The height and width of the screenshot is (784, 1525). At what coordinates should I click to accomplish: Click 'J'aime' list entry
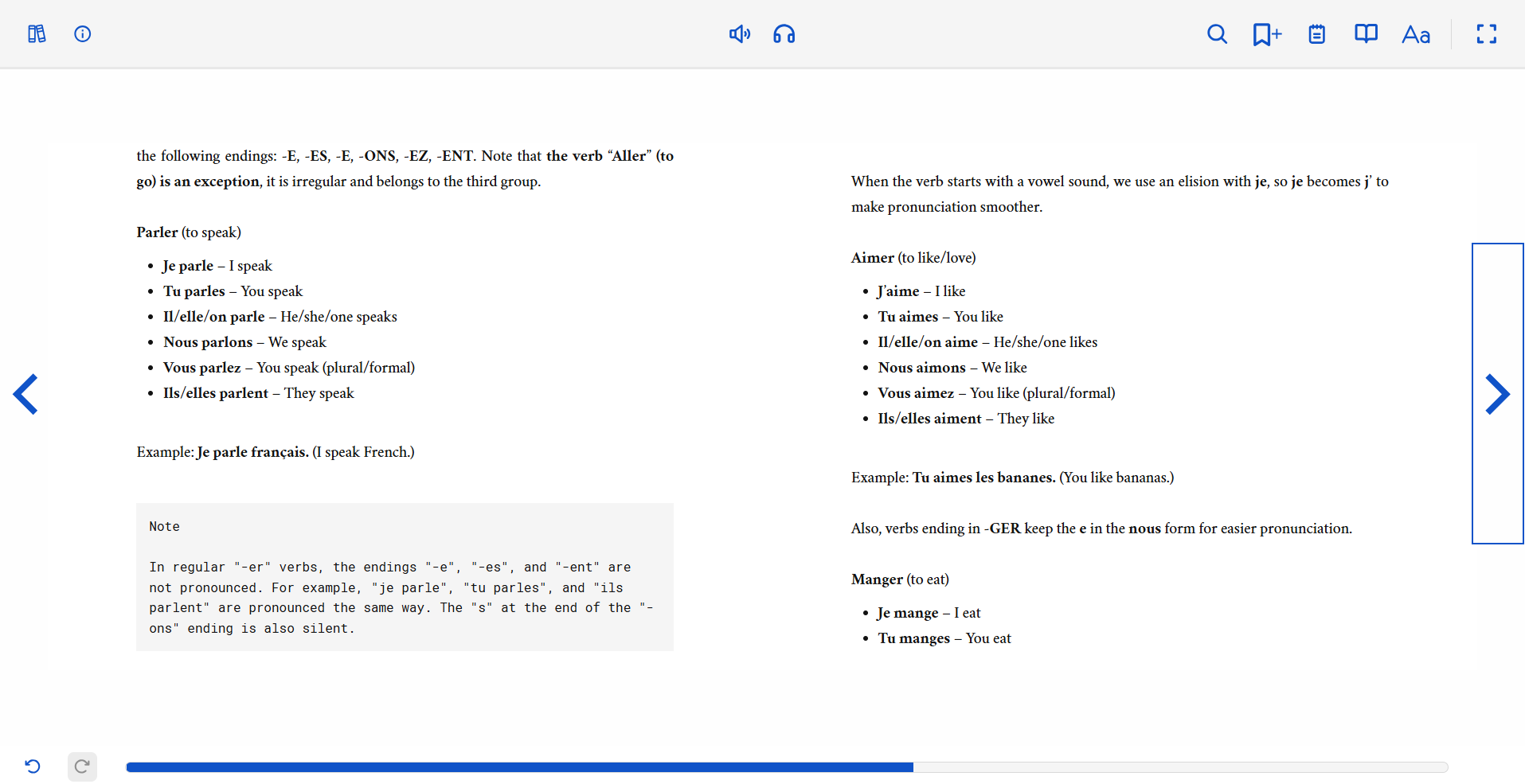[921, 291]
